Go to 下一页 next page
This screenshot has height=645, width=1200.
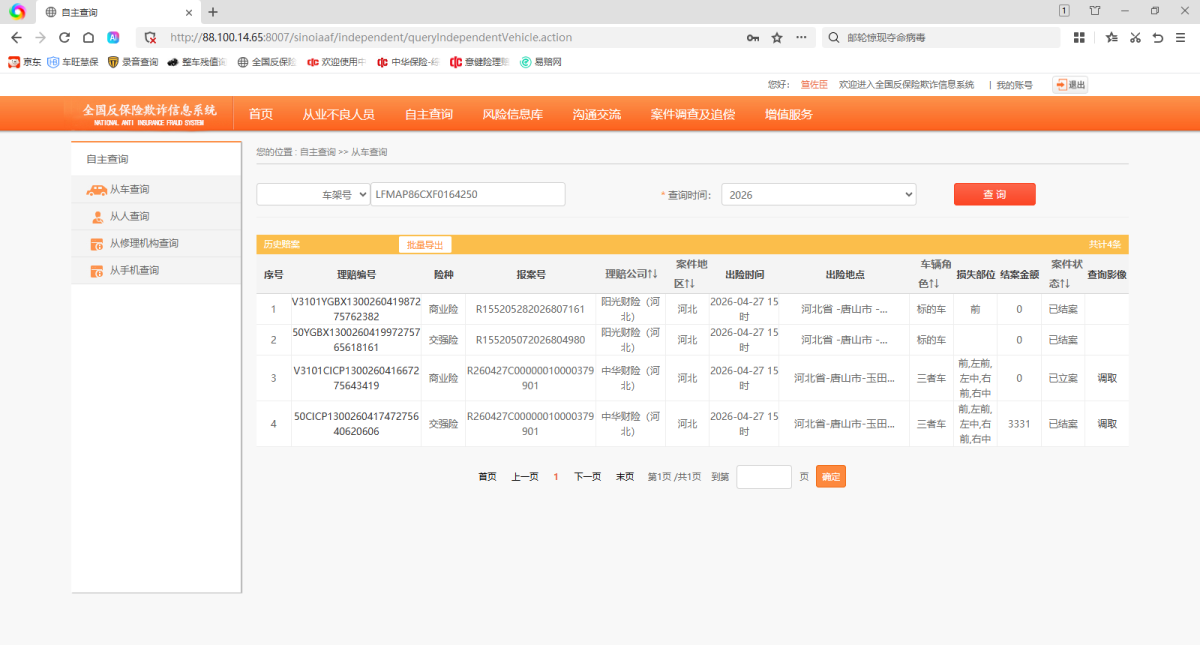click(587, 477)
